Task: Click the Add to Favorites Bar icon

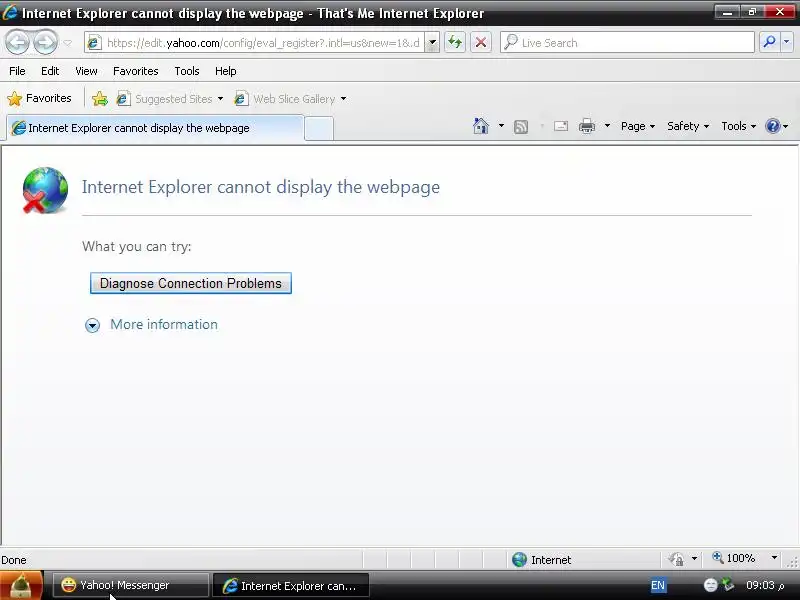Action: [100, 98]
